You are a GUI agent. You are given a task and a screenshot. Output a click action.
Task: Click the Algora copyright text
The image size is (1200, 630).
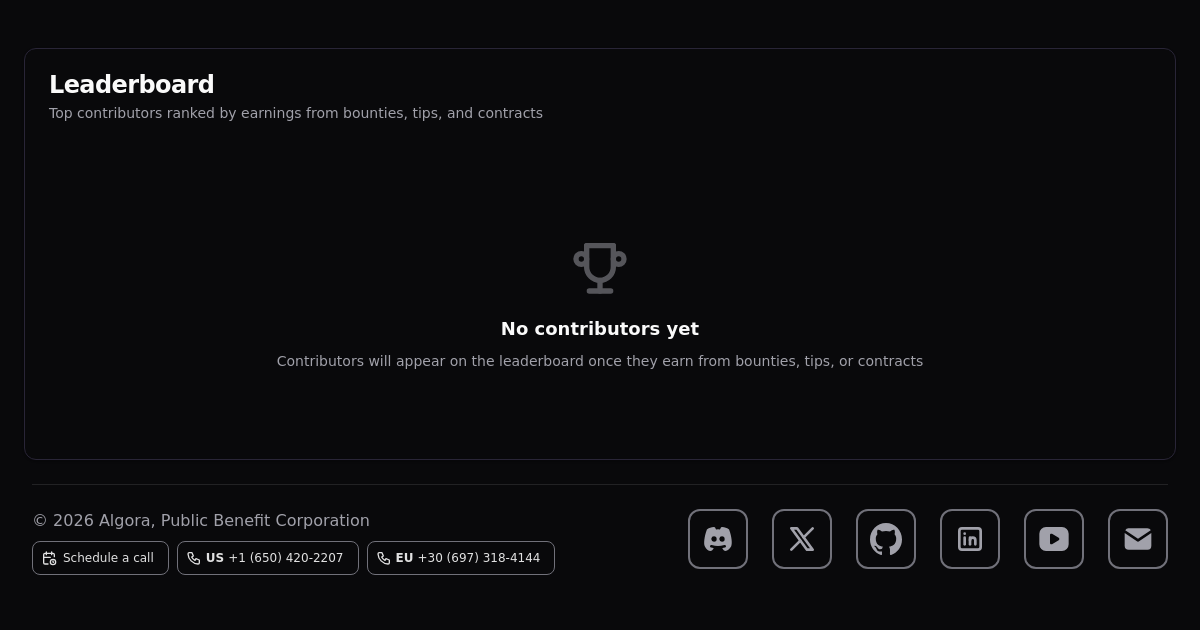click(x=201, y=520)
